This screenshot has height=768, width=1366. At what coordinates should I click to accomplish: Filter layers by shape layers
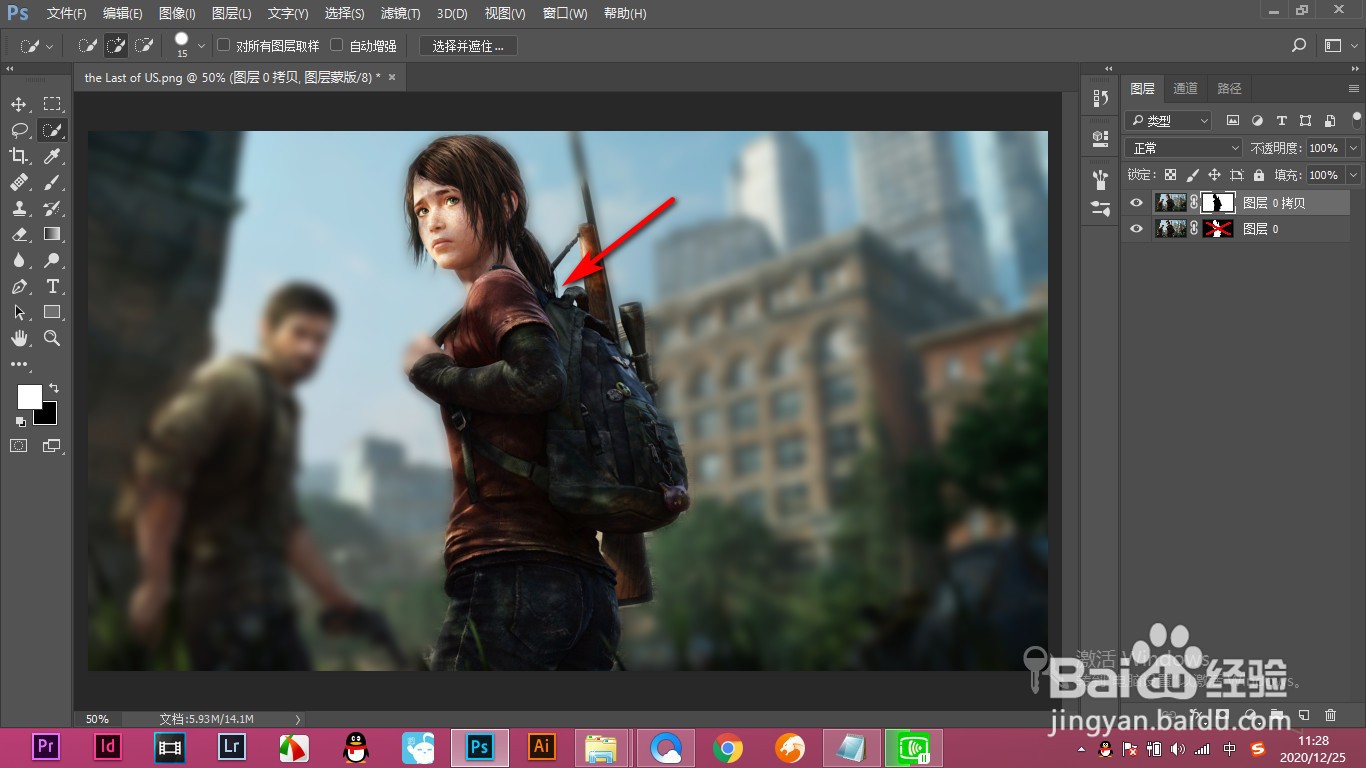1305,120
